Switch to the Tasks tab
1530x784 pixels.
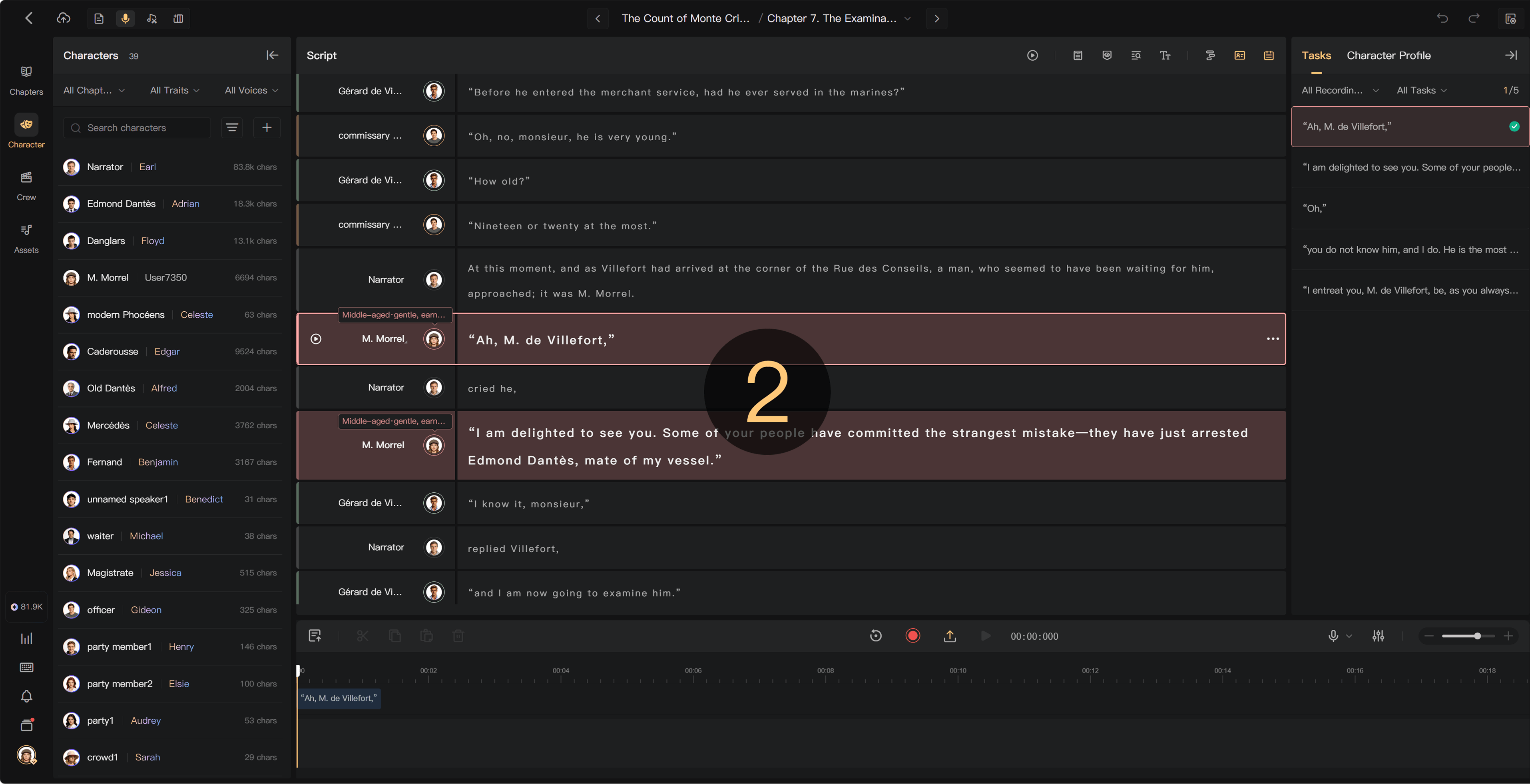[1316, 55]
